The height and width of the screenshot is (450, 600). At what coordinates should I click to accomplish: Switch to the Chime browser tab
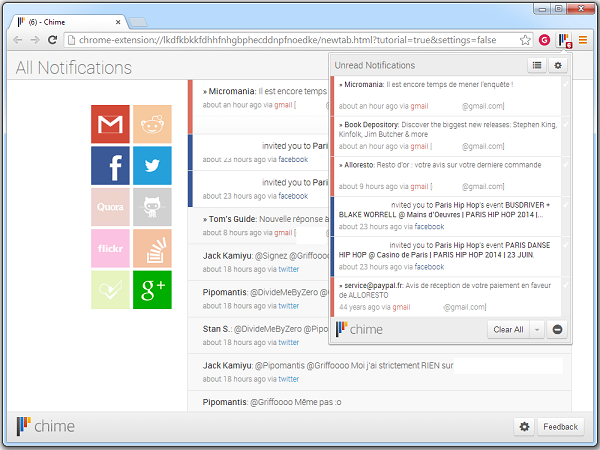pyautogui.click(x=69, y=22)
